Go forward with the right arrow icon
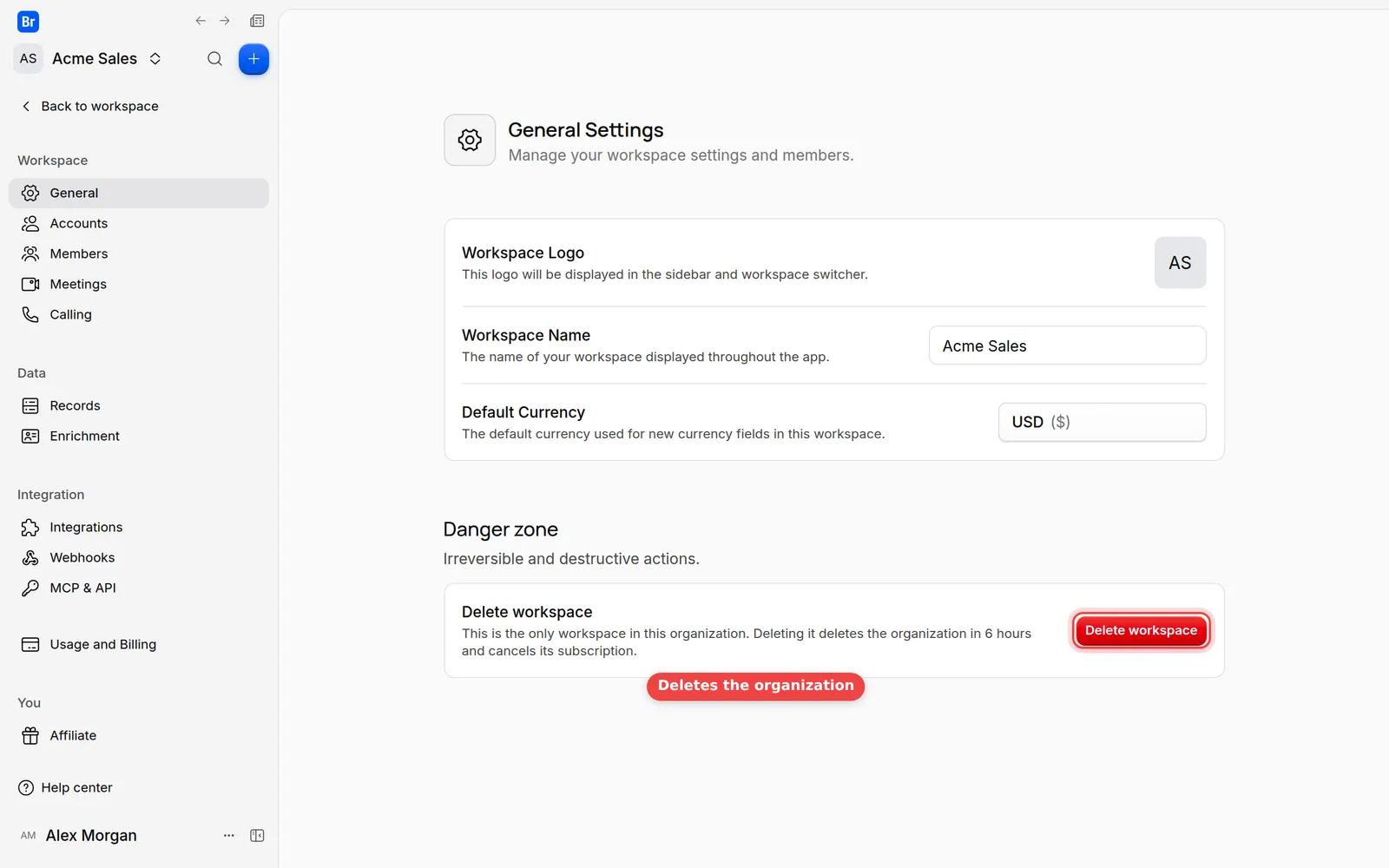This screenshot has width=1389, height=868. click(225, 21)
